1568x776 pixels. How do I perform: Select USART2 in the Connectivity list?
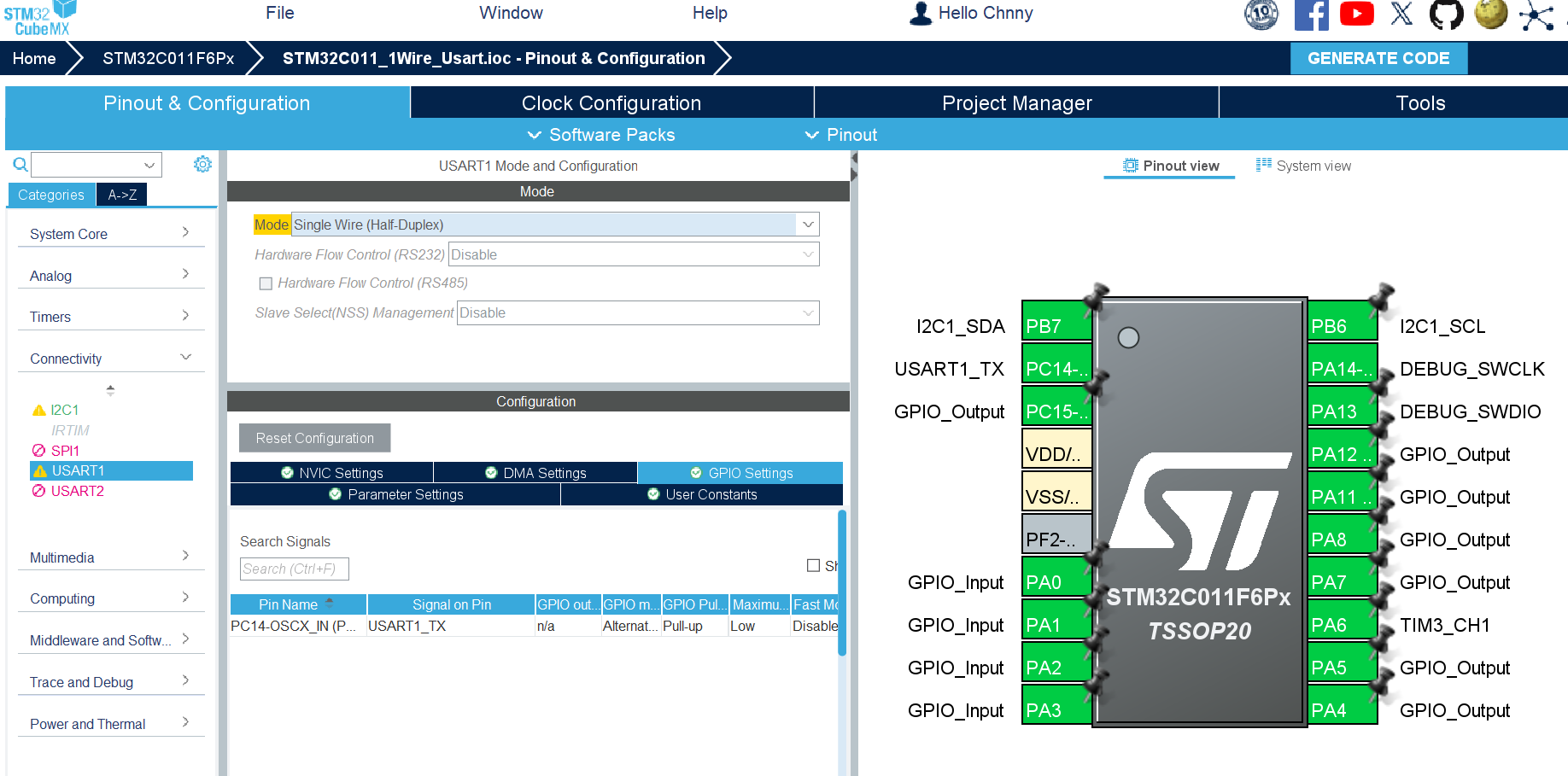[x=77, y=491]
